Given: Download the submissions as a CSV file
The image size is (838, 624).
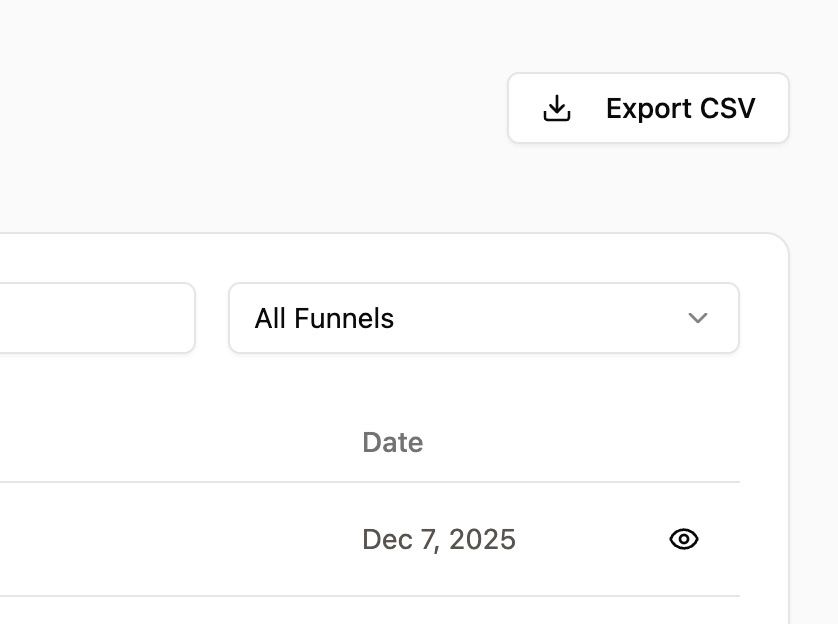Looking at the screenshot, I should pyautogui.click(x=648, y=108).
